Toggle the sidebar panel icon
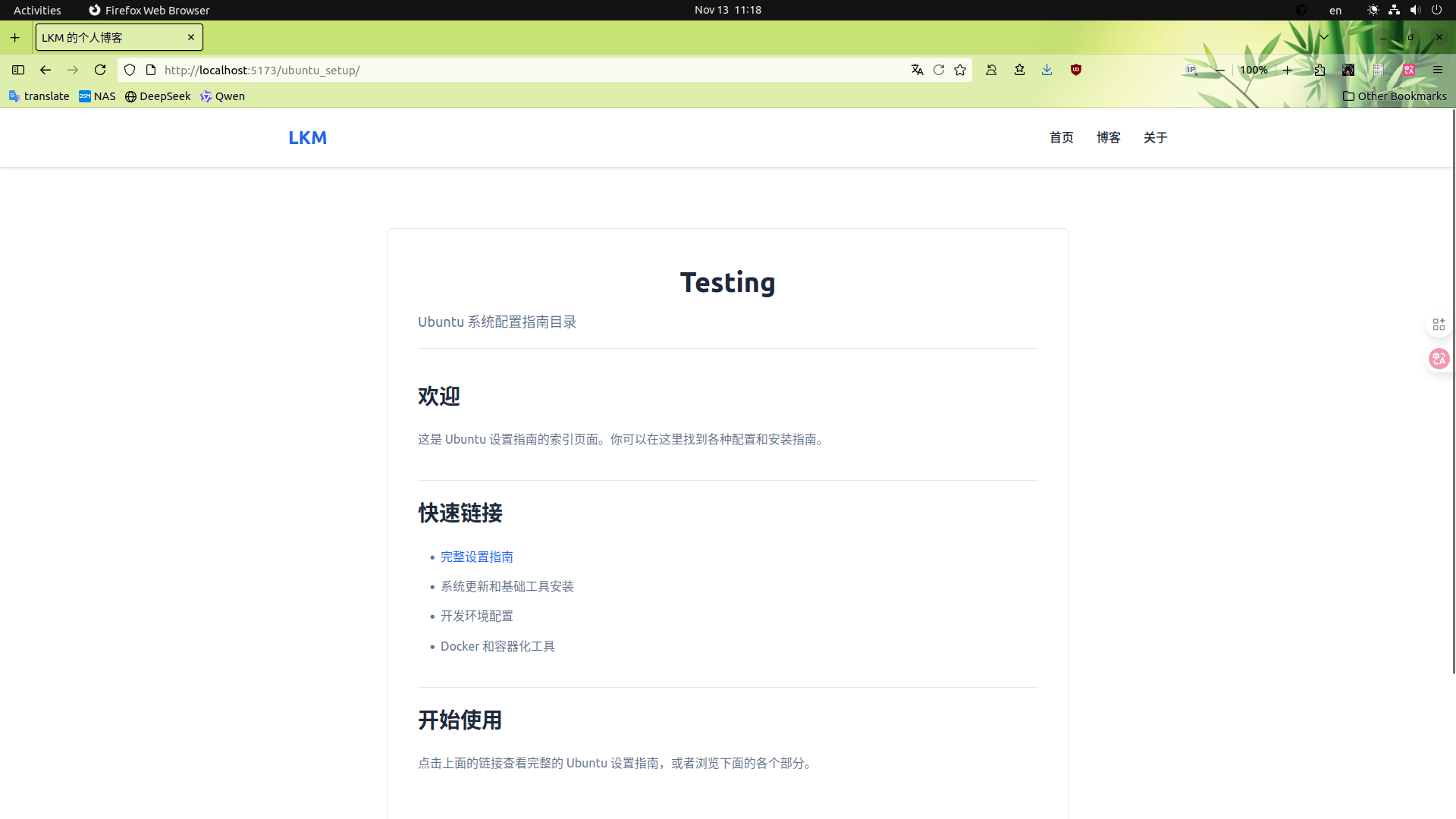This screenshot has height=819, width=1456. coord(17,70)
